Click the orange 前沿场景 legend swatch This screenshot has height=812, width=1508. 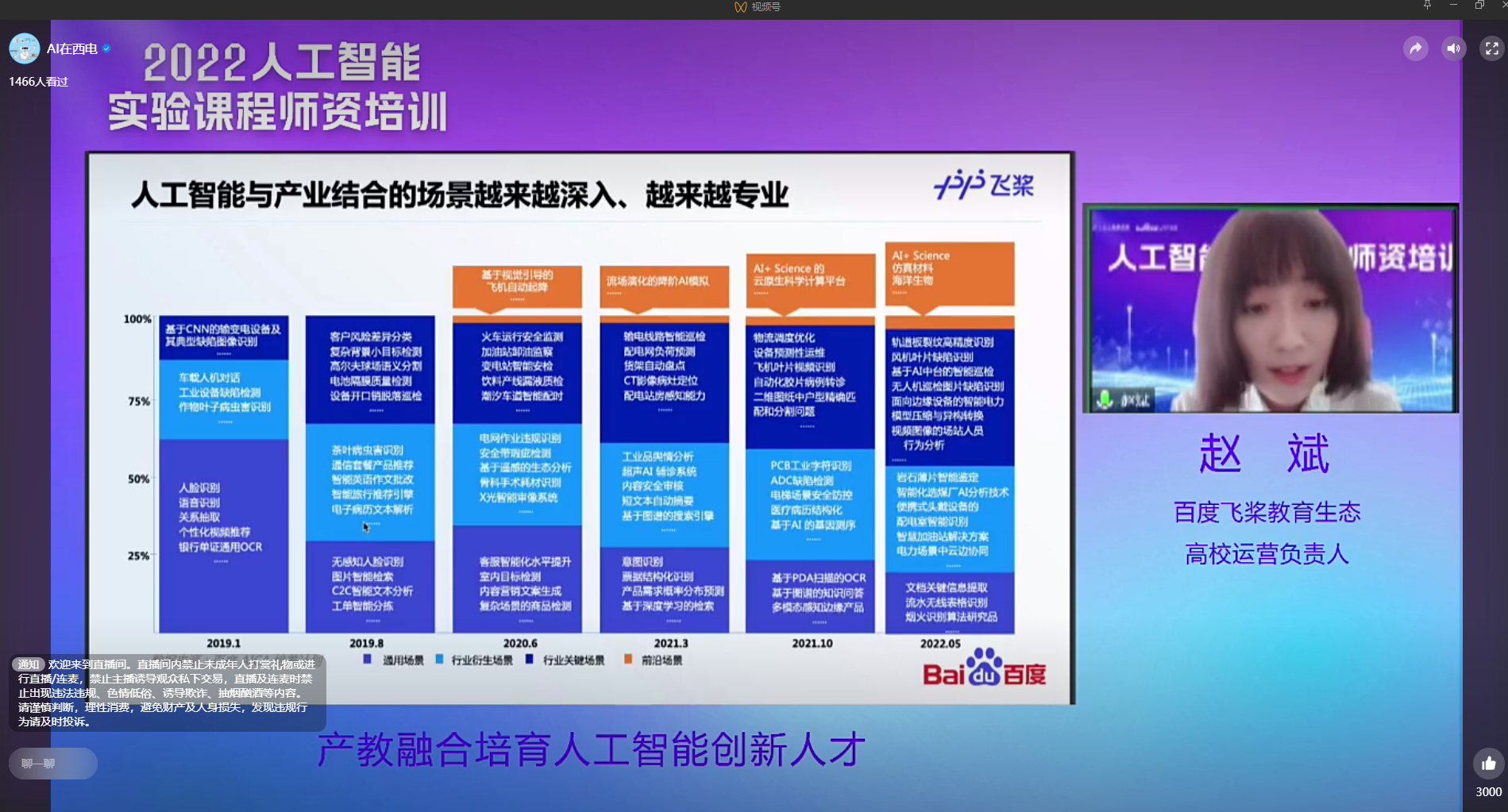pyautogui.click(x=628, y=660)
